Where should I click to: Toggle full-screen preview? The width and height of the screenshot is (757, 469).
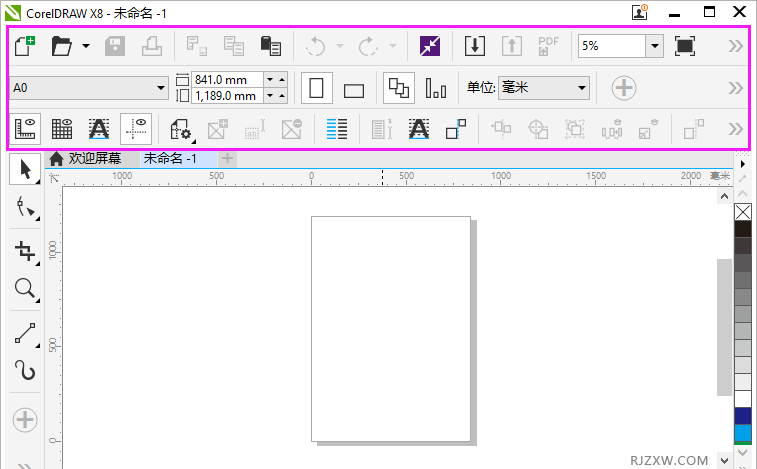click(685, 46)
